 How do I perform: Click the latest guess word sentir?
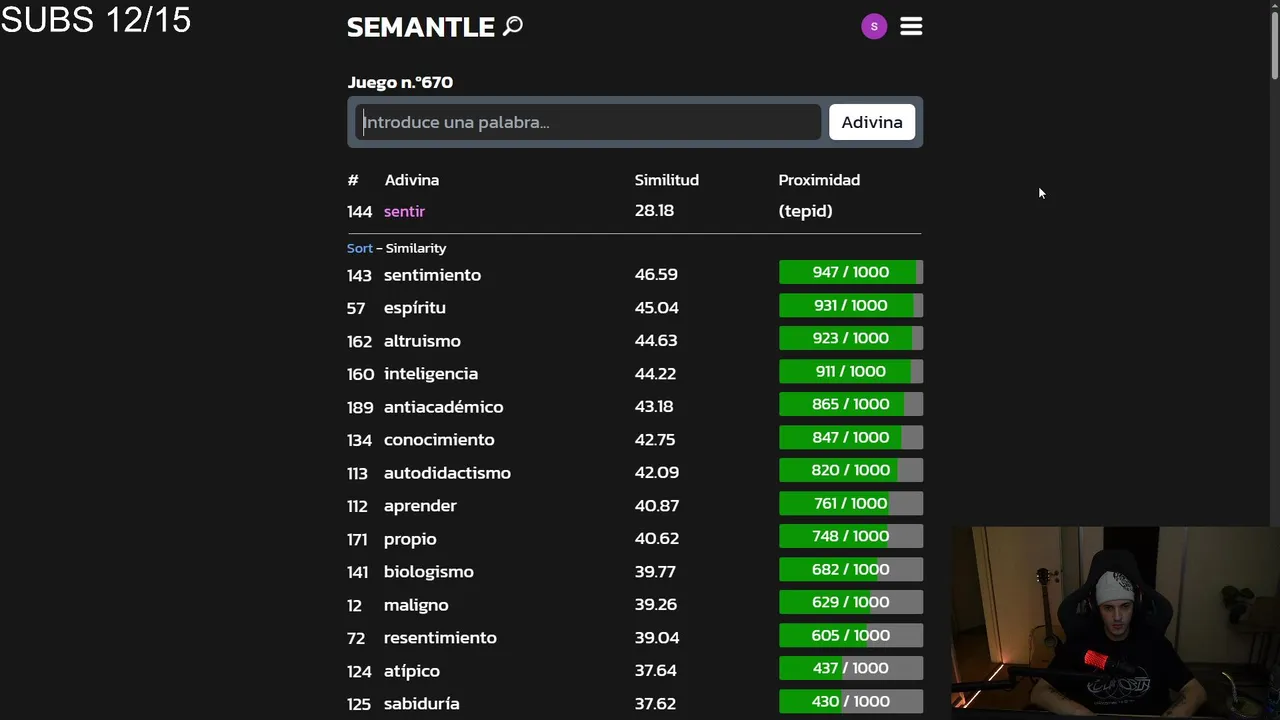pyautogui.click(x=404, y=211)
